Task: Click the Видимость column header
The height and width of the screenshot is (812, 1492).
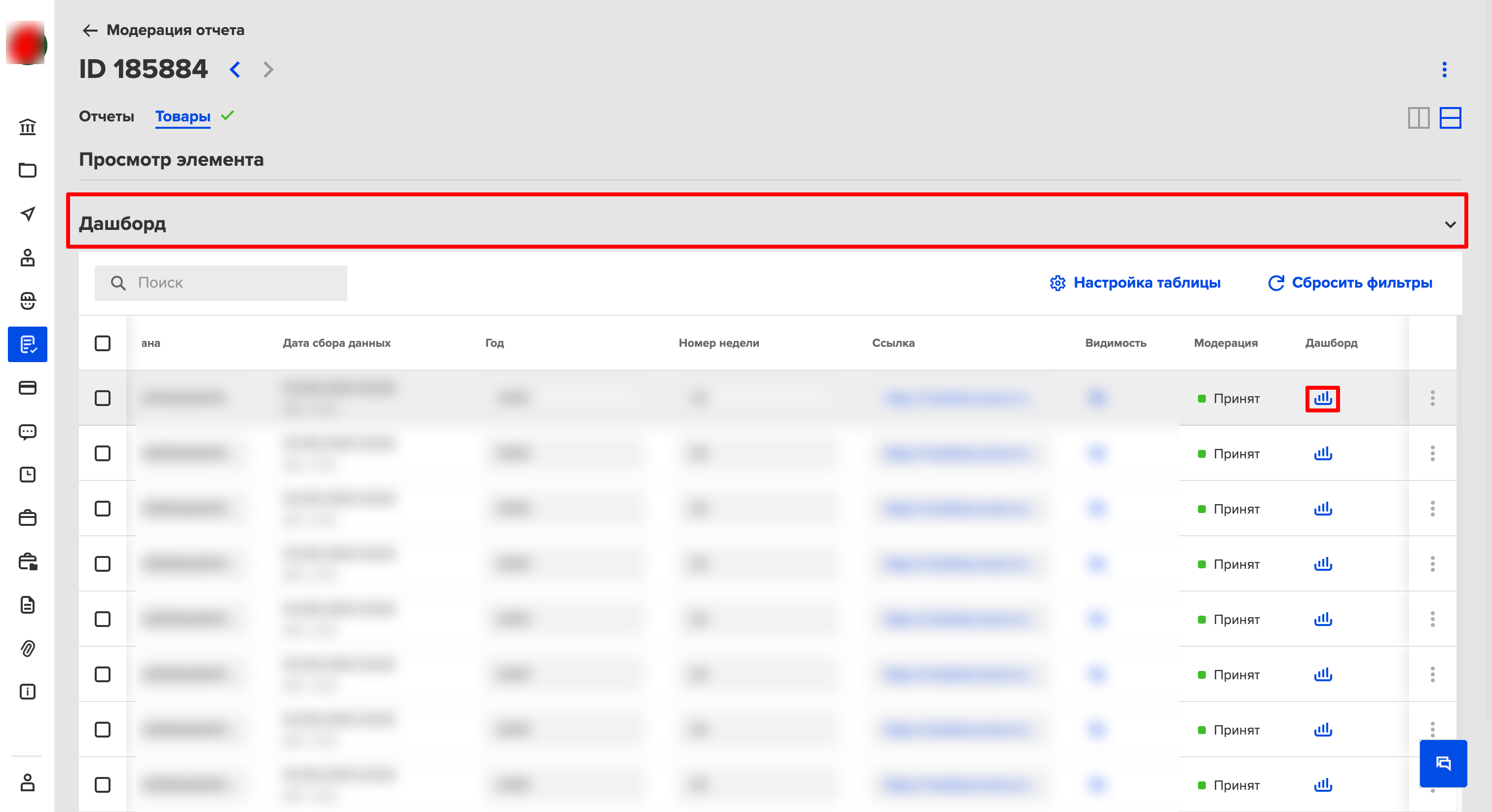Action: [1115, 343]
